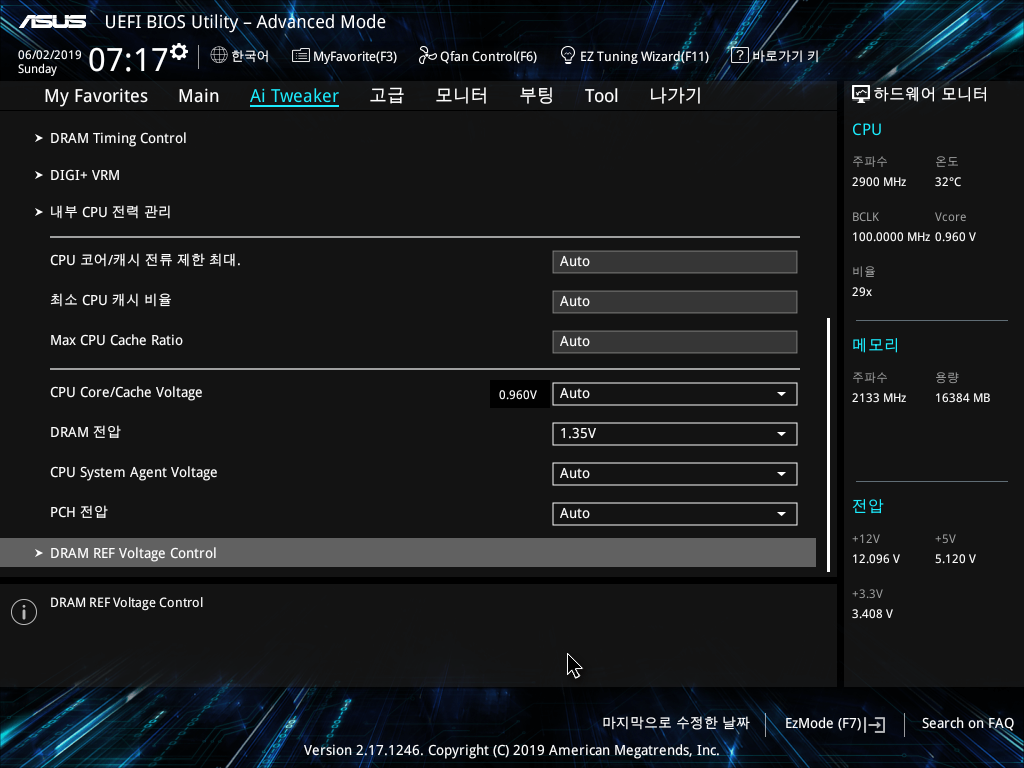Image resolution: width=1024 pixels, height=768 pixels.
Task: Click the Max CPU Cache Ratio Auto field
Action: (675, 342)
